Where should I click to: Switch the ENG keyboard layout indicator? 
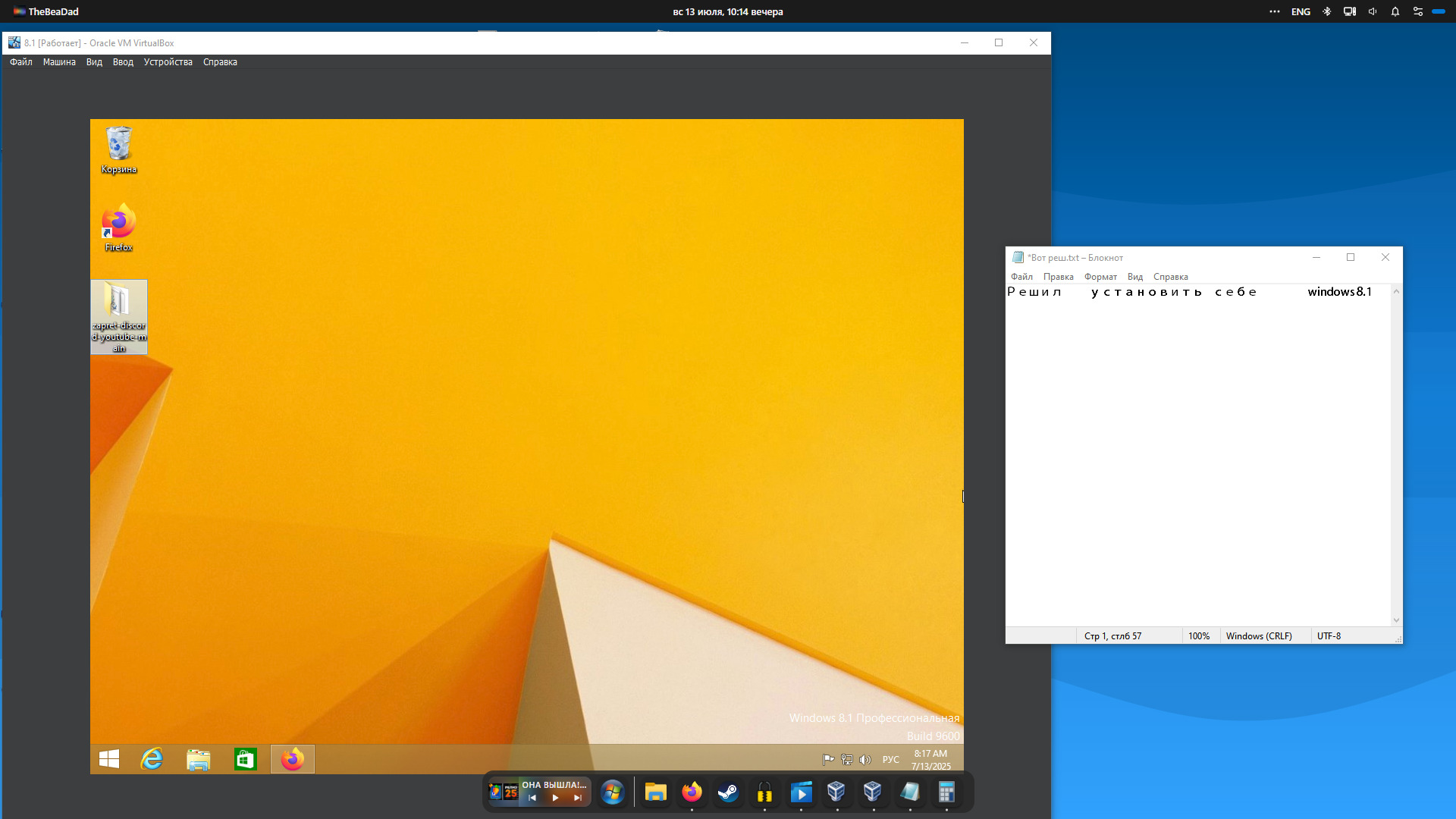tap(1301, 11)
